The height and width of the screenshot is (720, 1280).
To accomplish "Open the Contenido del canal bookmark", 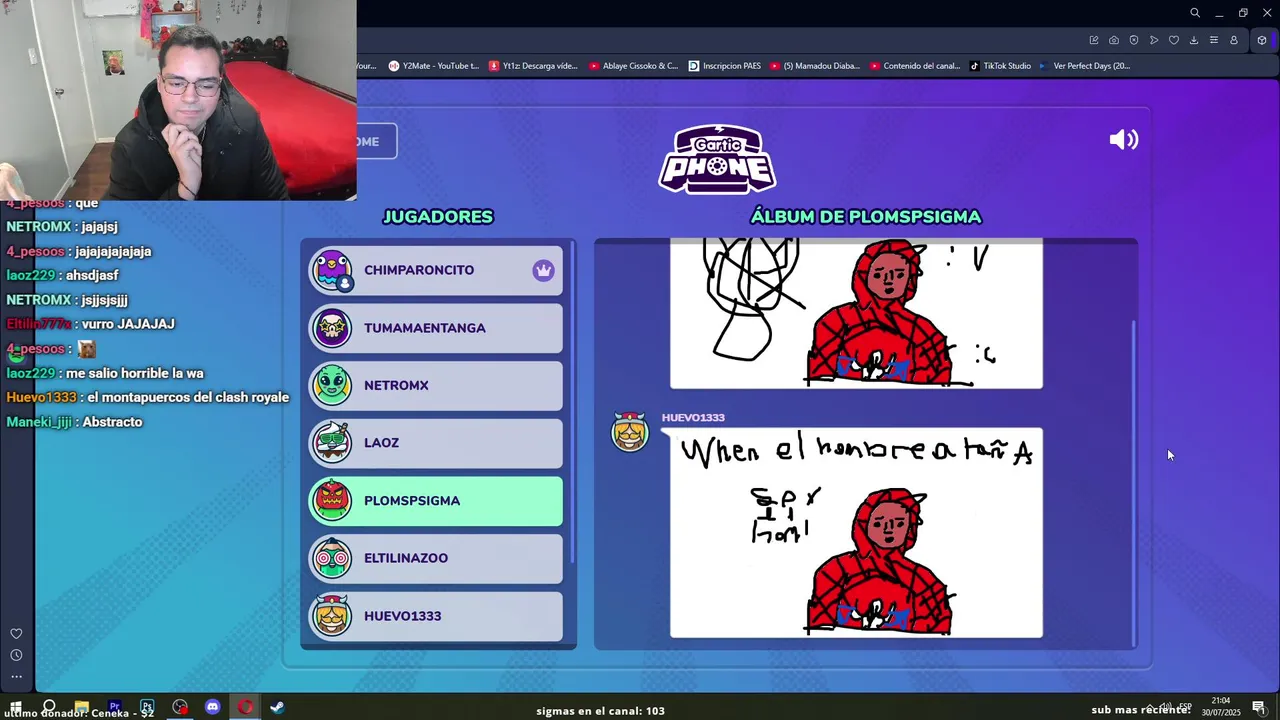I will pyautogui.click(x=915, y=66).
